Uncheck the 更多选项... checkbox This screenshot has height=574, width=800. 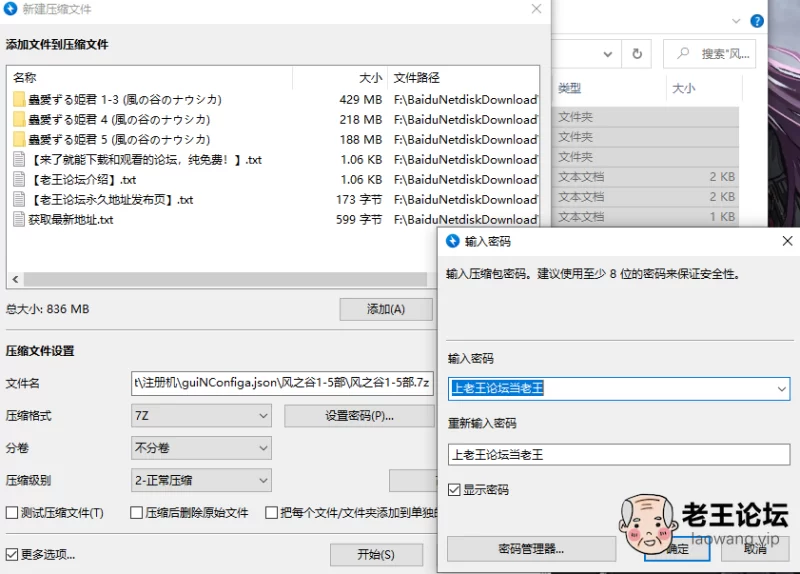coord(12,555)
